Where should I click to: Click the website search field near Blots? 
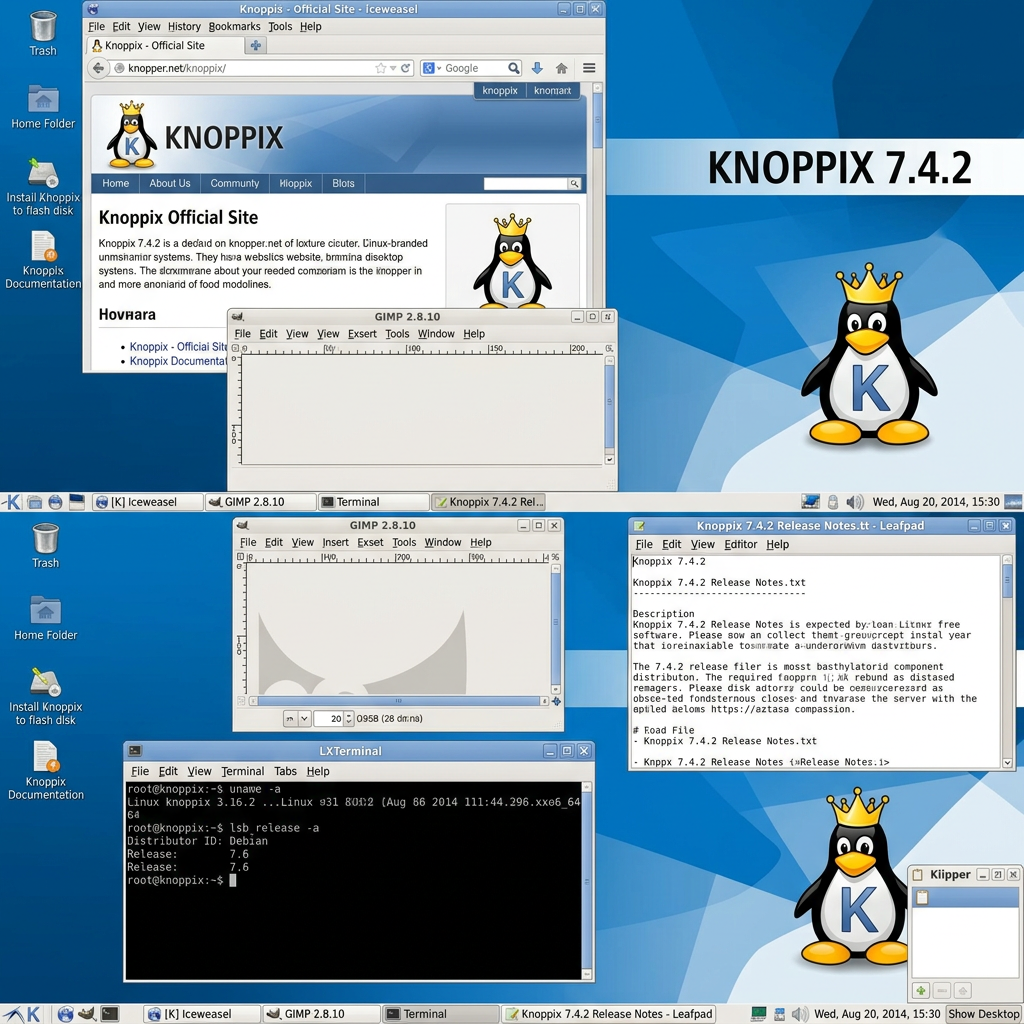point(526,184)
